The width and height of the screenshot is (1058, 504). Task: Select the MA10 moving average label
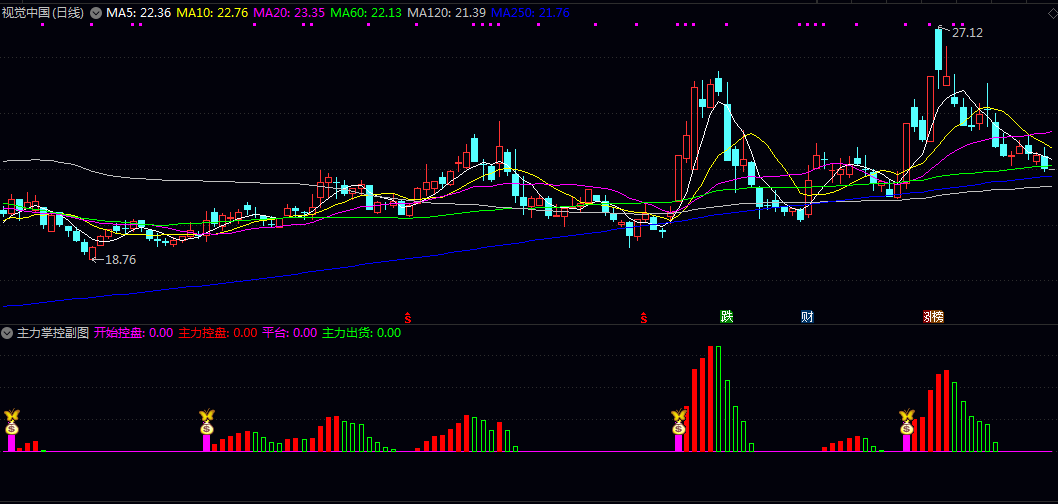pyautogui.click(x=212, y=13)
